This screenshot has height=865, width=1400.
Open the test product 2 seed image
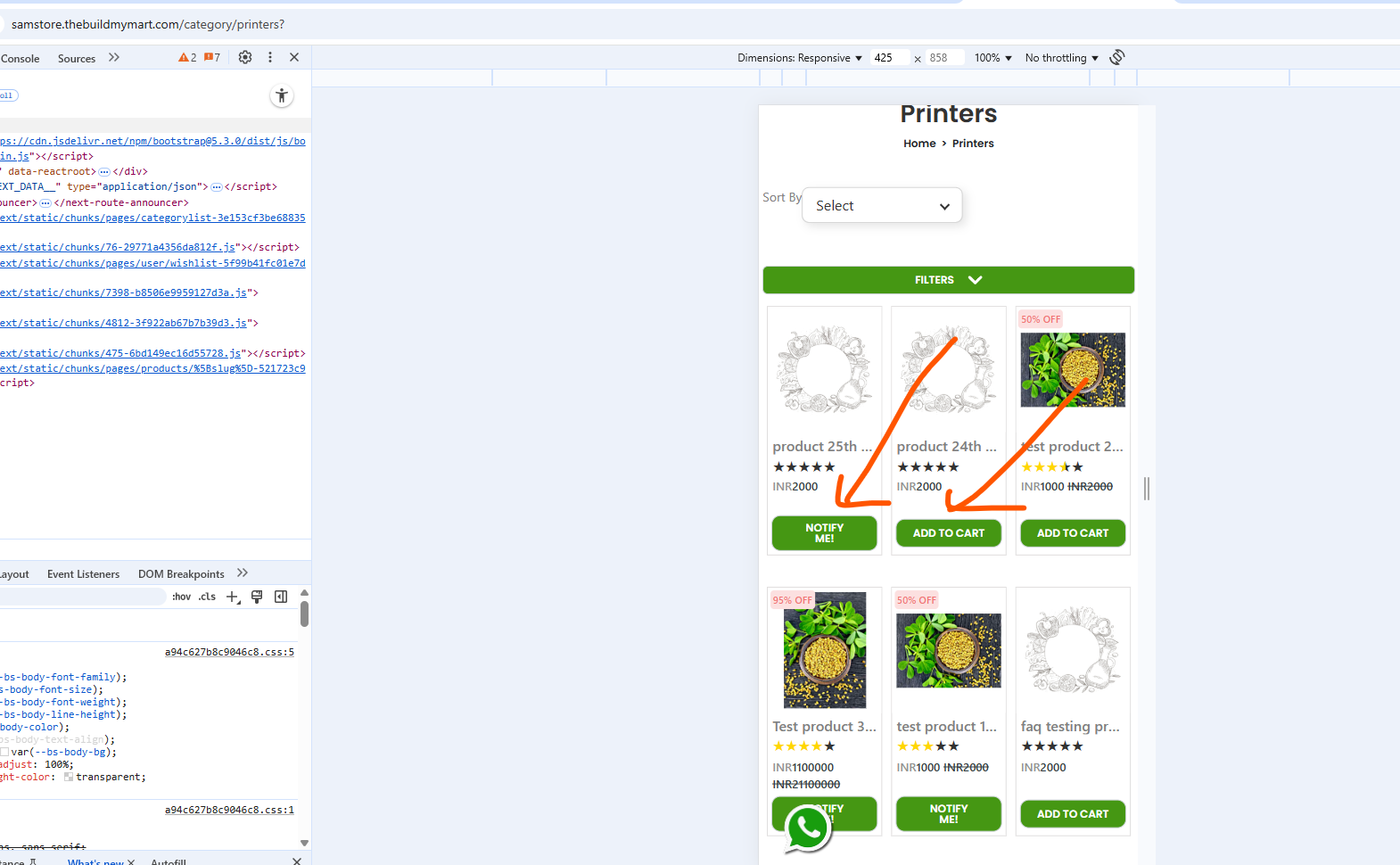(x=1073, y=370)
